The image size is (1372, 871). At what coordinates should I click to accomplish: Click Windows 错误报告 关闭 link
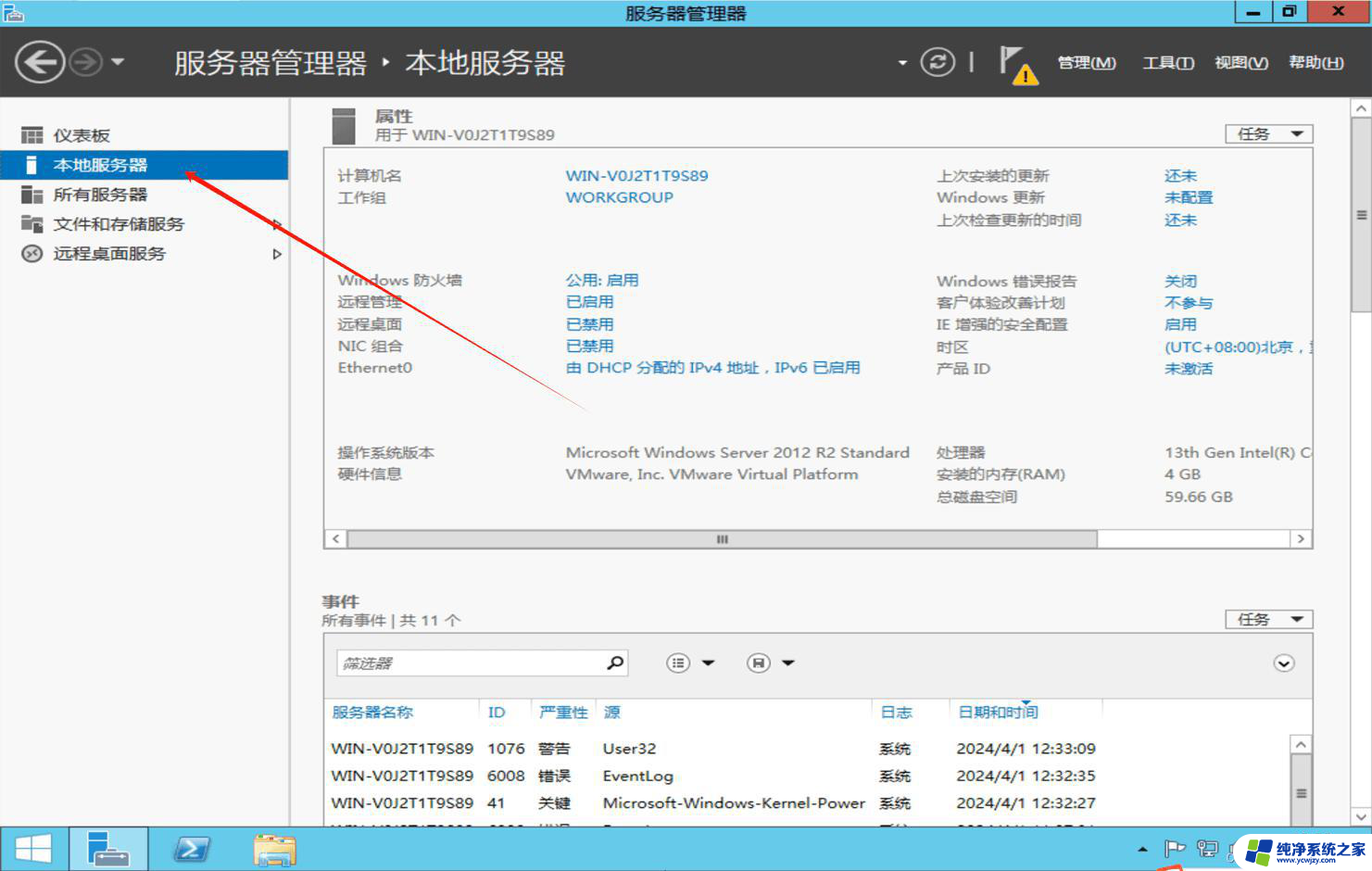pos(1181,281)
